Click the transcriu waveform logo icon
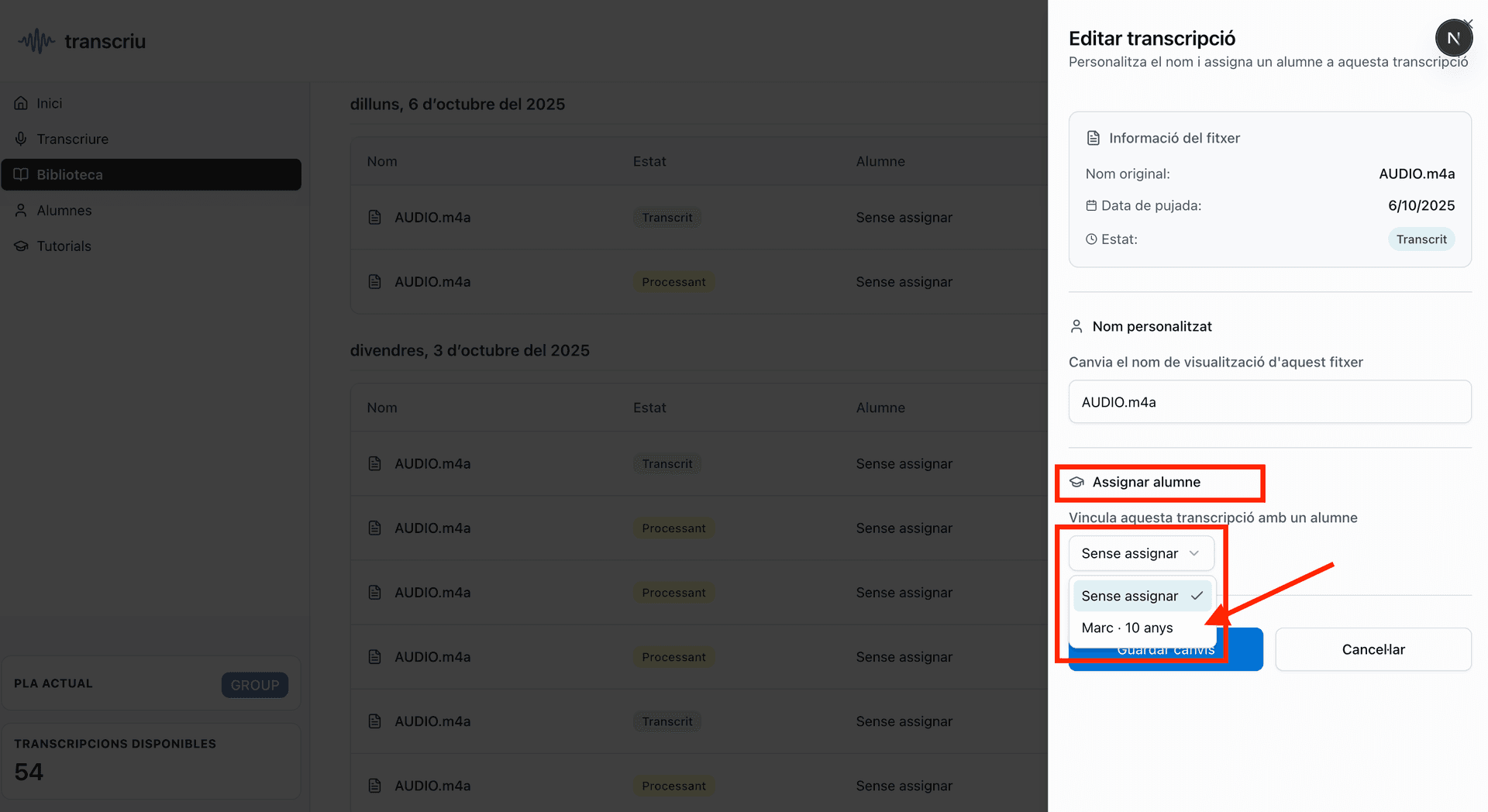The height and width of the screenshot is (812, 1488). tap(36, 41)
